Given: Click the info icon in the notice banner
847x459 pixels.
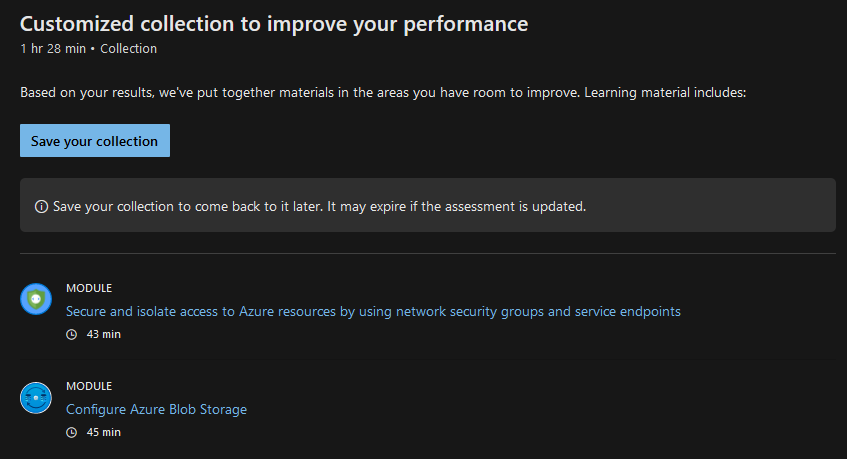Looking at the screenshot, I should pos(41,206).
